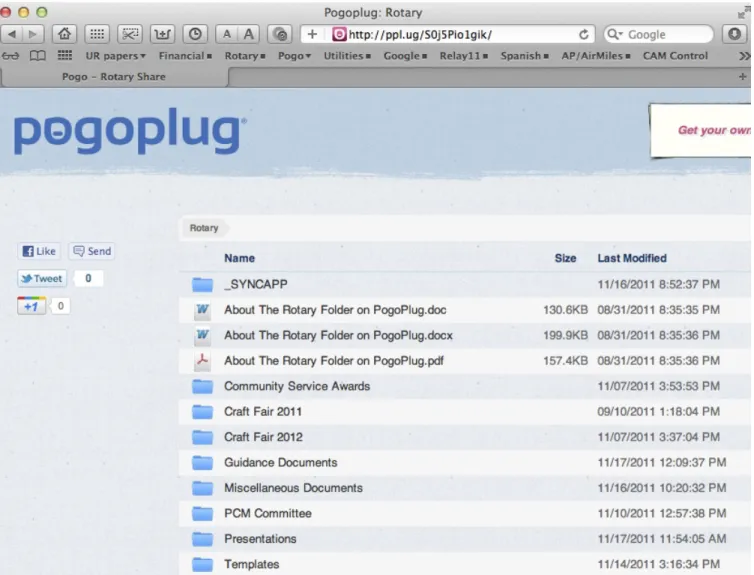Open Presentations folder icon
Screen dimensions: 754x575
(202, 539)
